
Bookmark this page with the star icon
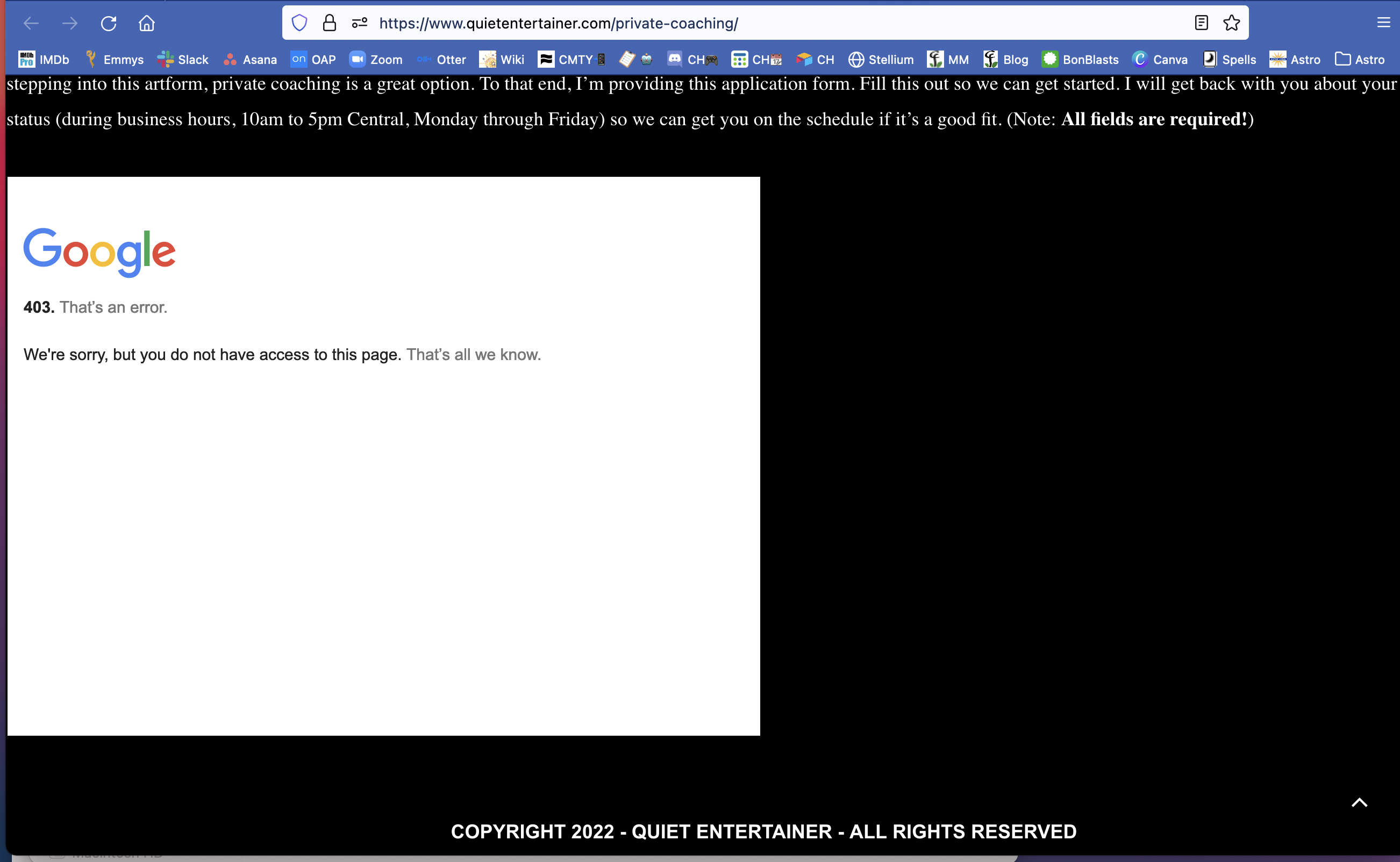(x=1232, y=23)
